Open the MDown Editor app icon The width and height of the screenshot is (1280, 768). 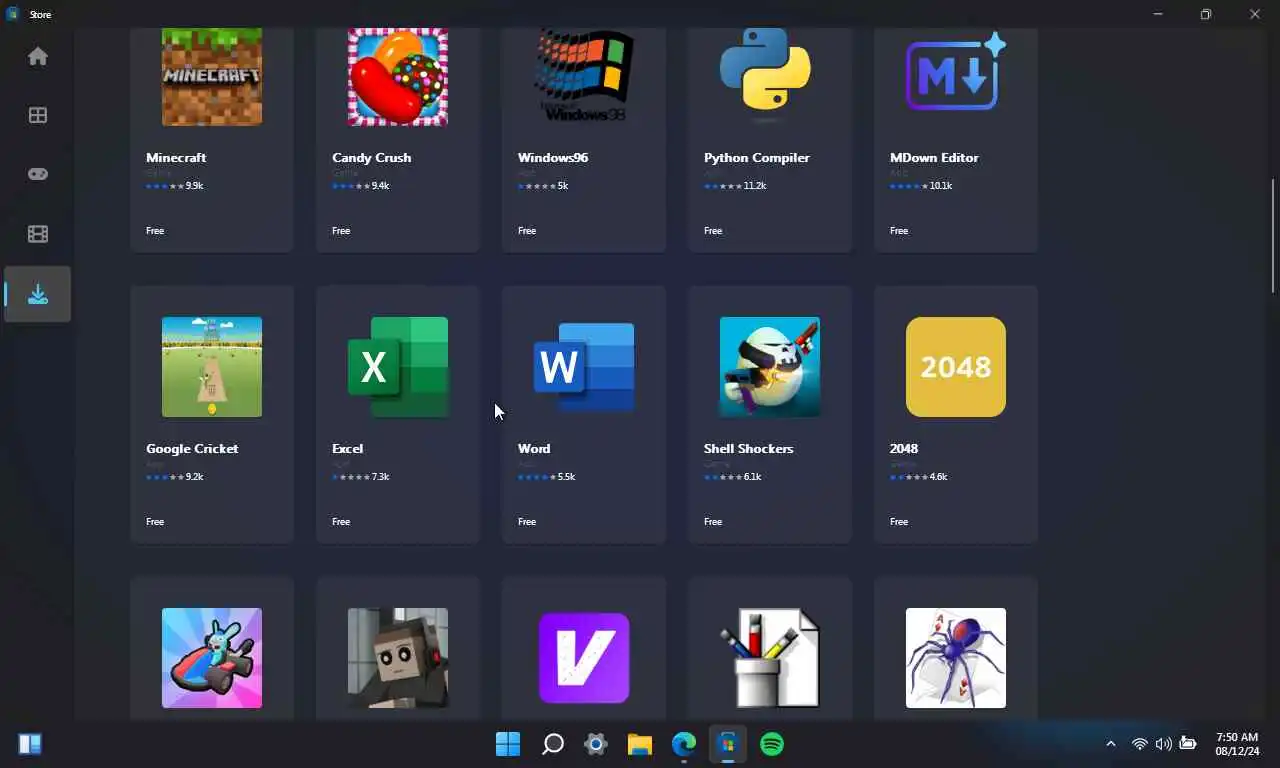coord(956,72)
